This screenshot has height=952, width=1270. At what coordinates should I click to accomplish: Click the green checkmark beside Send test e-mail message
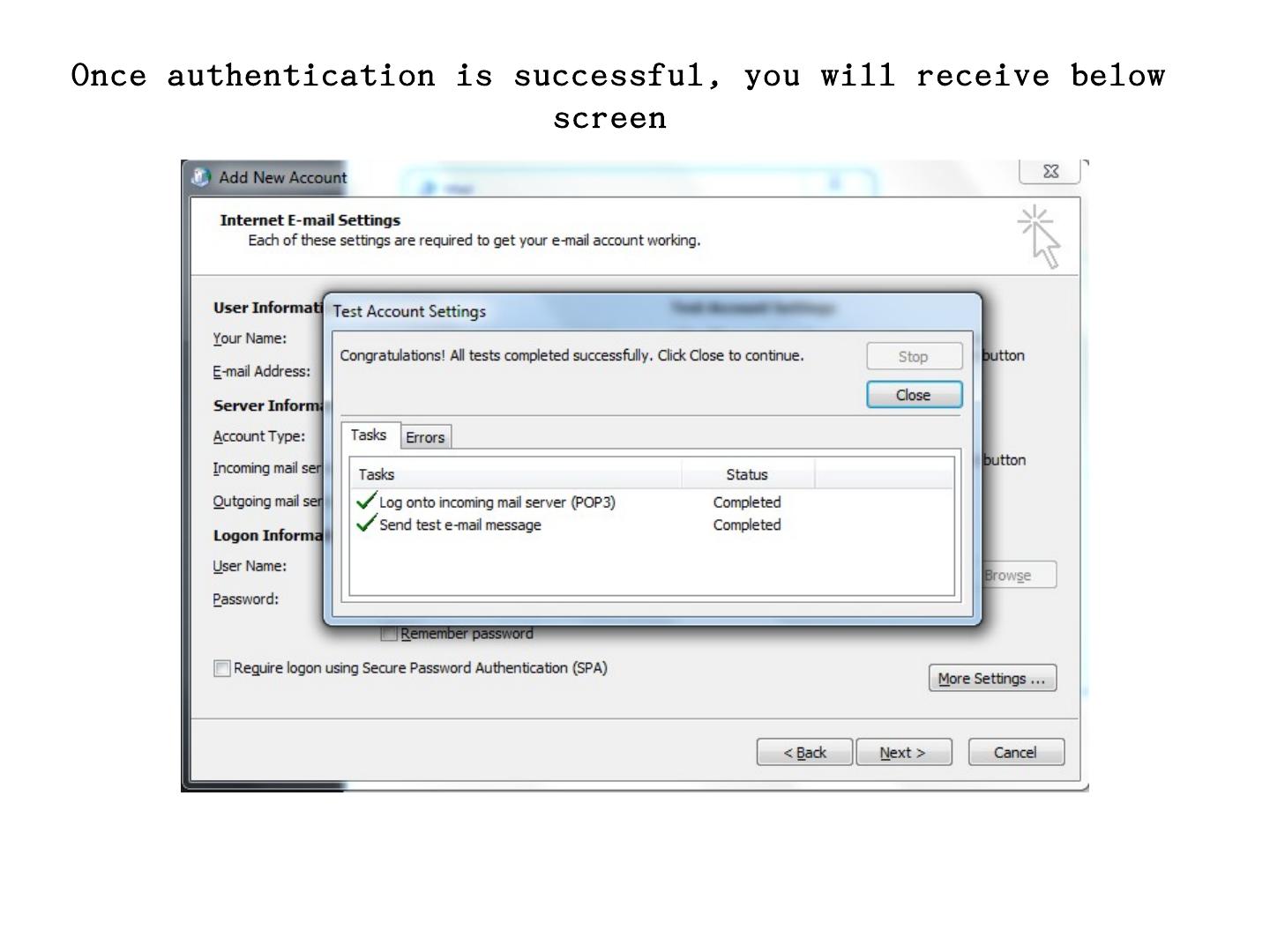click(x=366, y=524)
